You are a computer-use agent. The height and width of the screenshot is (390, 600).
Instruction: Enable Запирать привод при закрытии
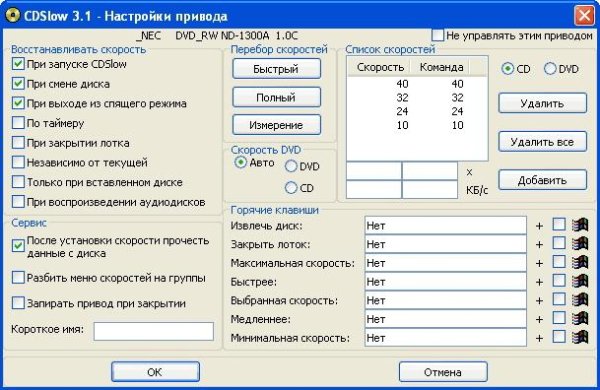coord(18,303)
